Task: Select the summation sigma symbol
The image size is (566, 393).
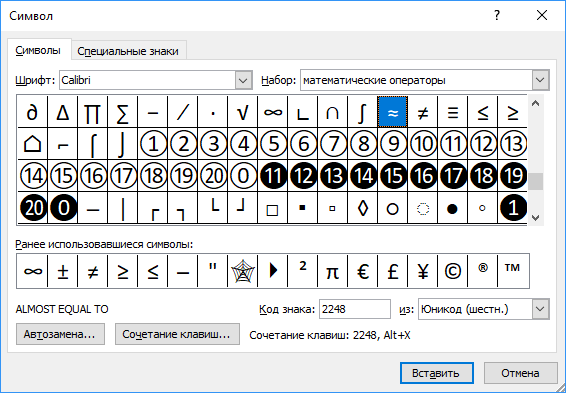Action: click(123, 112)
